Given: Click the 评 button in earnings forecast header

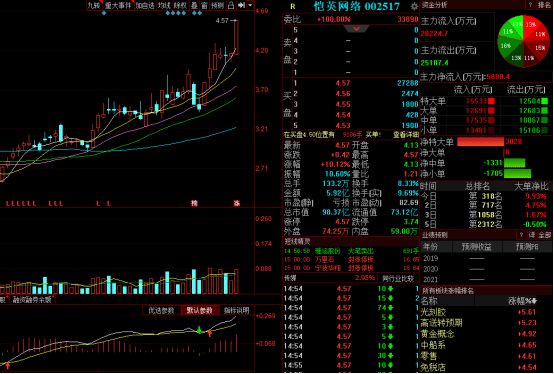Looking at the screenshot, I should pos(532,235).
